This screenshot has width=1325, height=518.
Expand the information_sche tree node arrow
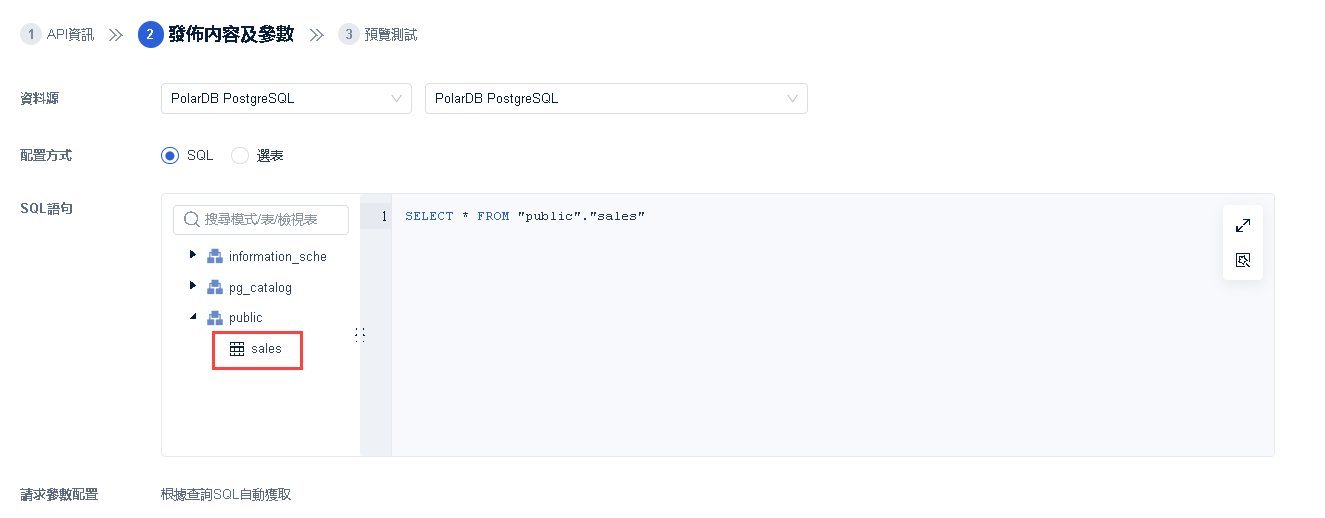point(193,255)
